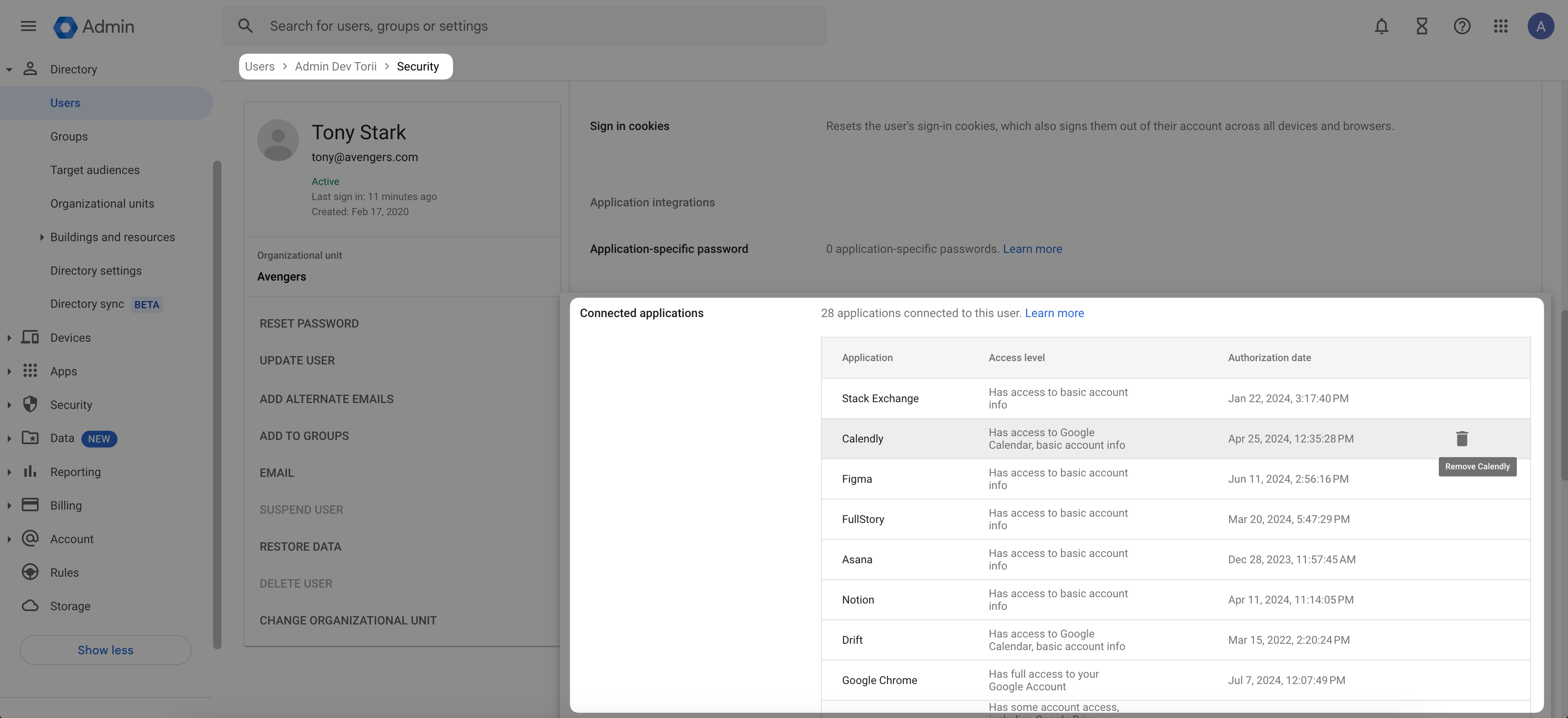Expand the Data section arrow

tap(9, 438)
